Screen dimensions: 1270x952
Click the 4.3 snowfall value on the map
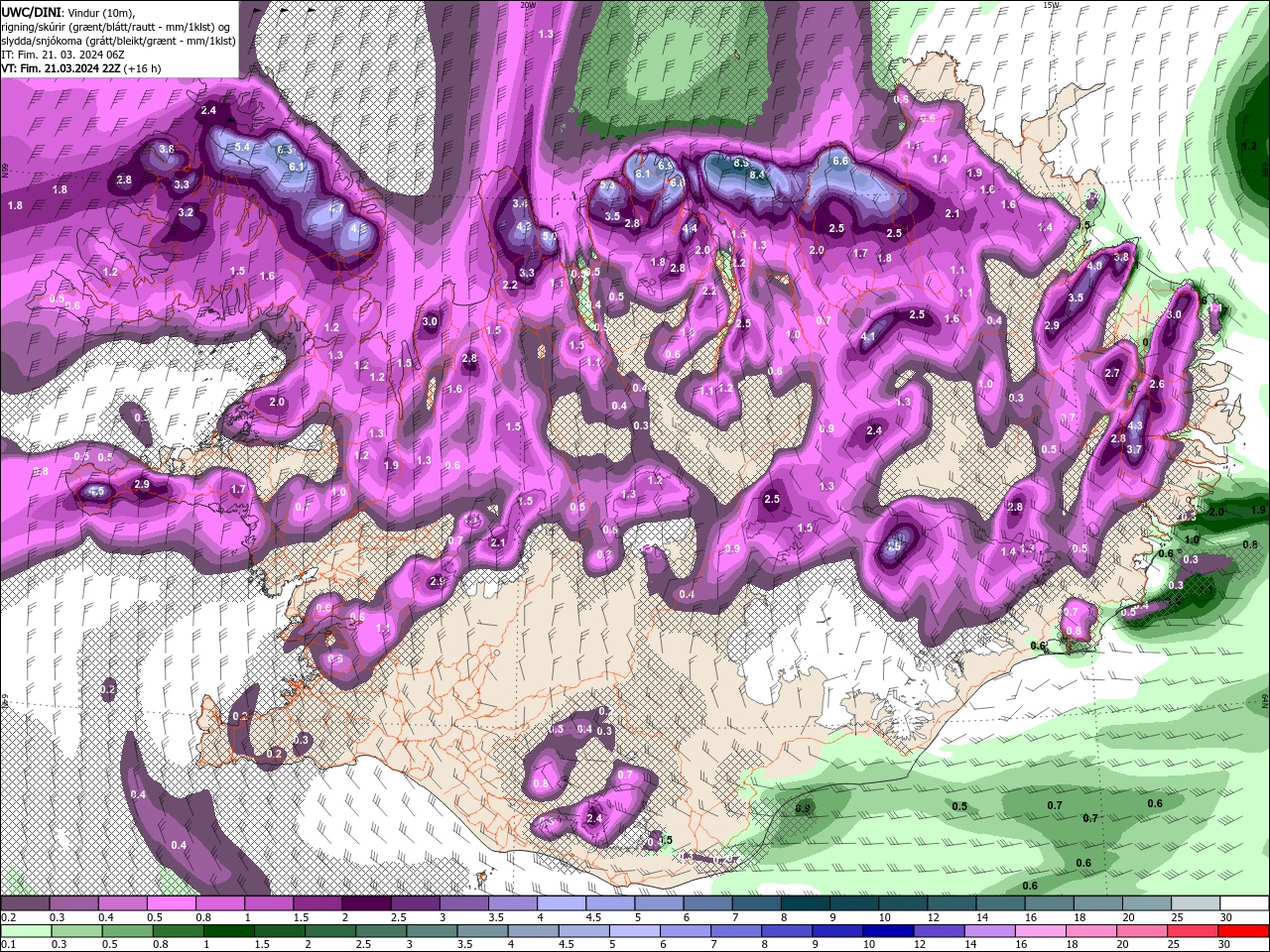point(1136,426)
